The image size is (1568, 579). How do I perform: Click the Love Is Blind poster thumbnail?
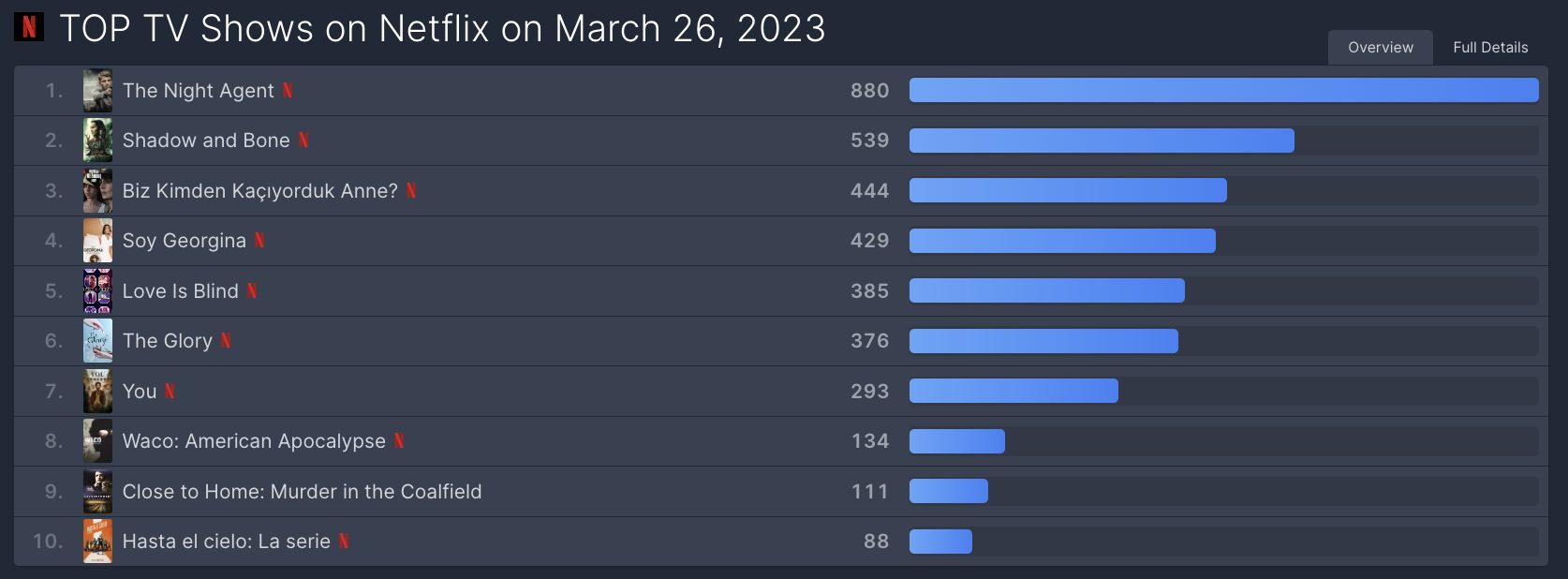pos(97,291)
